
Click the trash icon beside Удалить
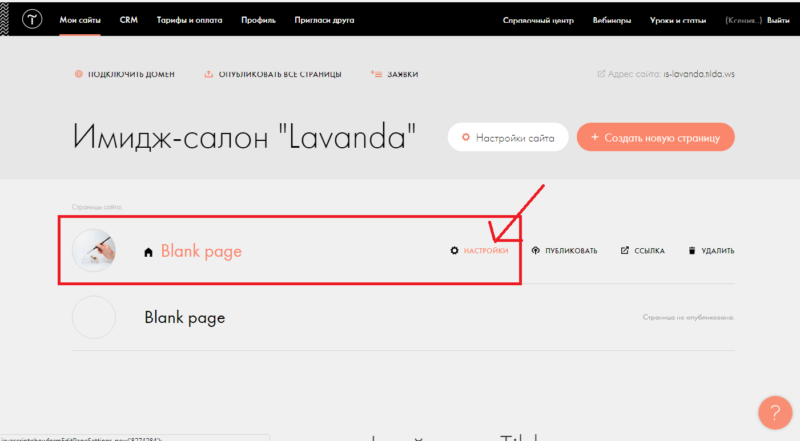coord(692,250)
